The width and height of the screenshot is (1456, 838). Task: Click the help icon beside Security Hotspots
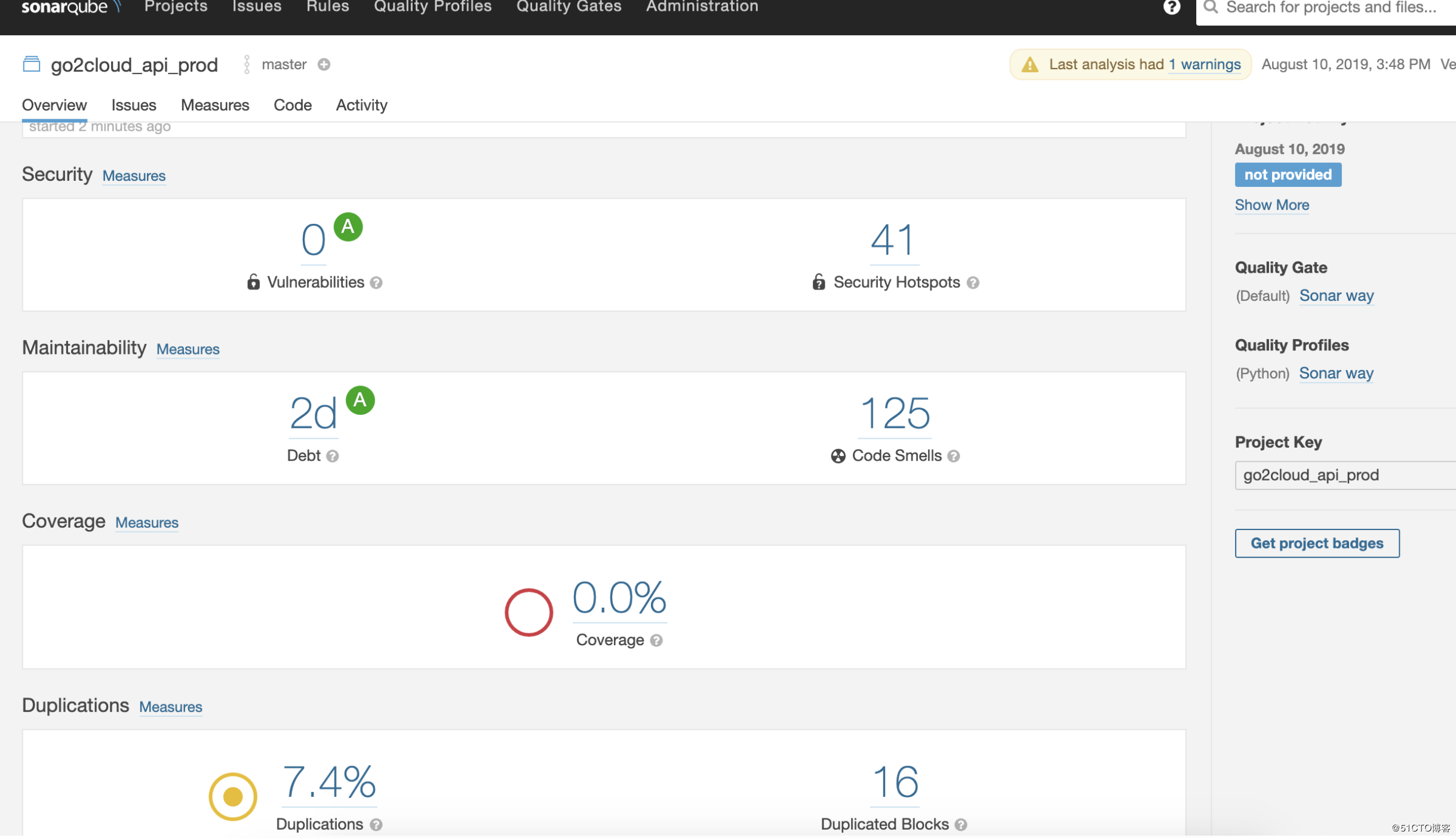pos(973,283)
